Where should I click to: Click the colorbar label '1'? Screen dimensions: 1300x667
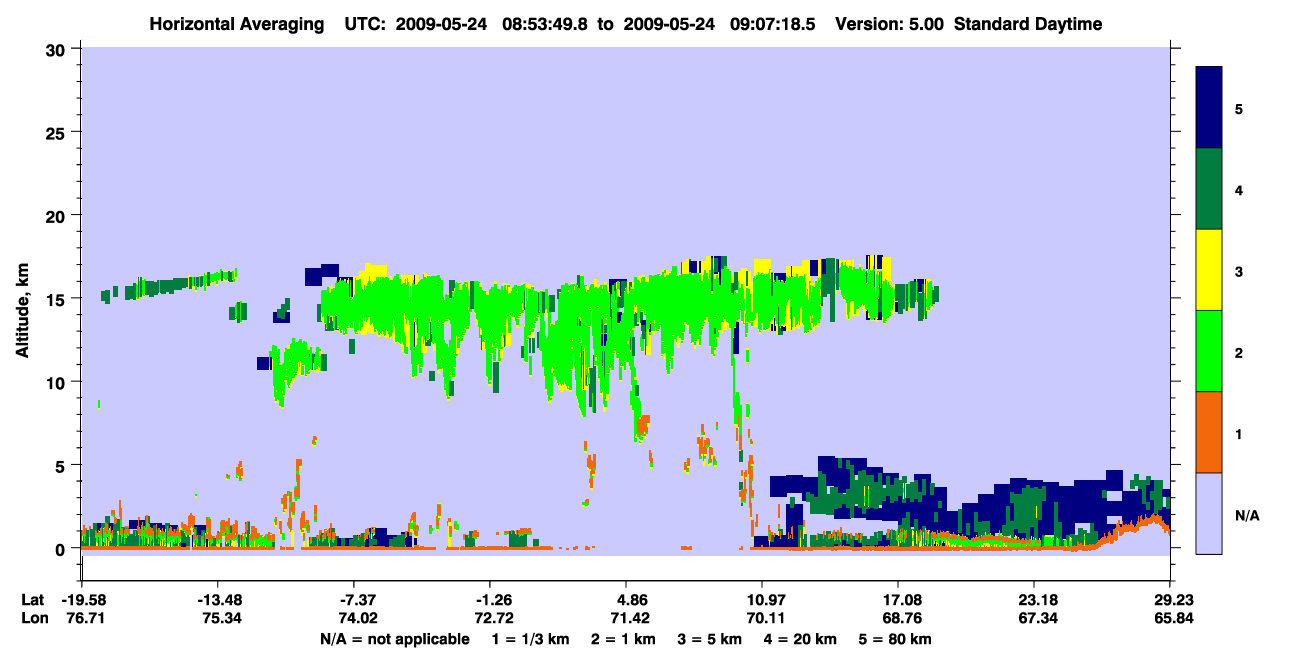pyautogui.click(x=1239, y=433)
